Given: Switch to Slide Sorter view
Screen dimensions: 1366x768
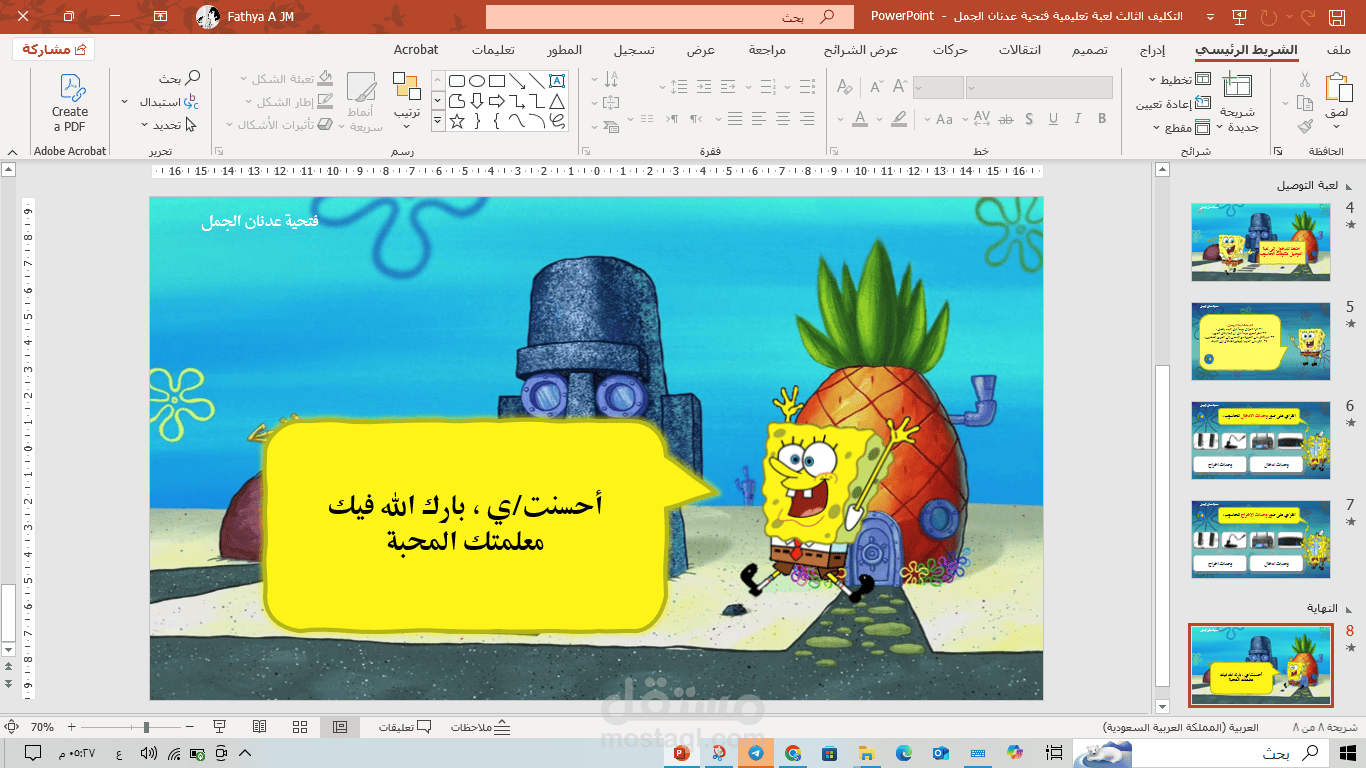Looking at the screenshot, I should point(299,727).
